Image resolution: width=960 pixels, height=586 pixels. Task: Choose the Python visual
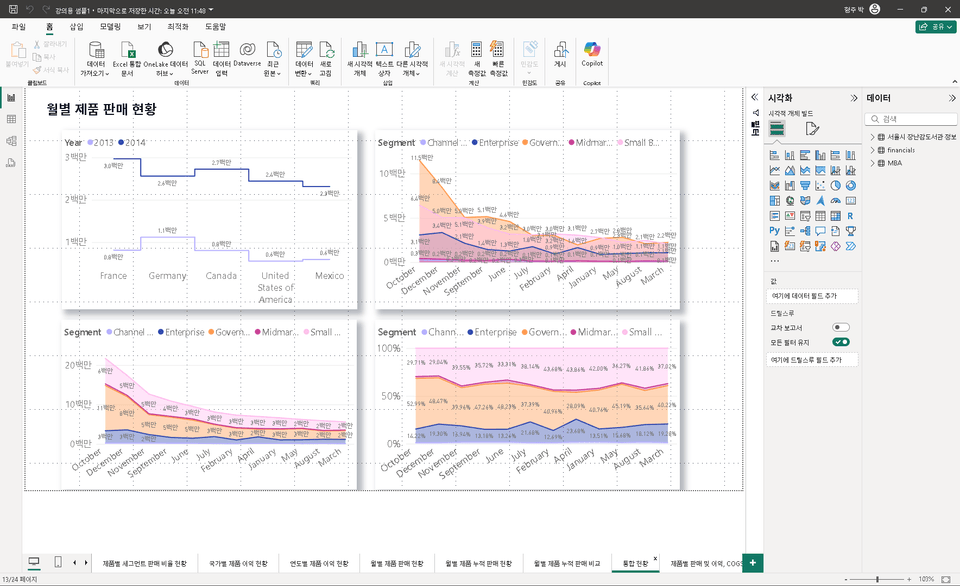coord(774,231)
